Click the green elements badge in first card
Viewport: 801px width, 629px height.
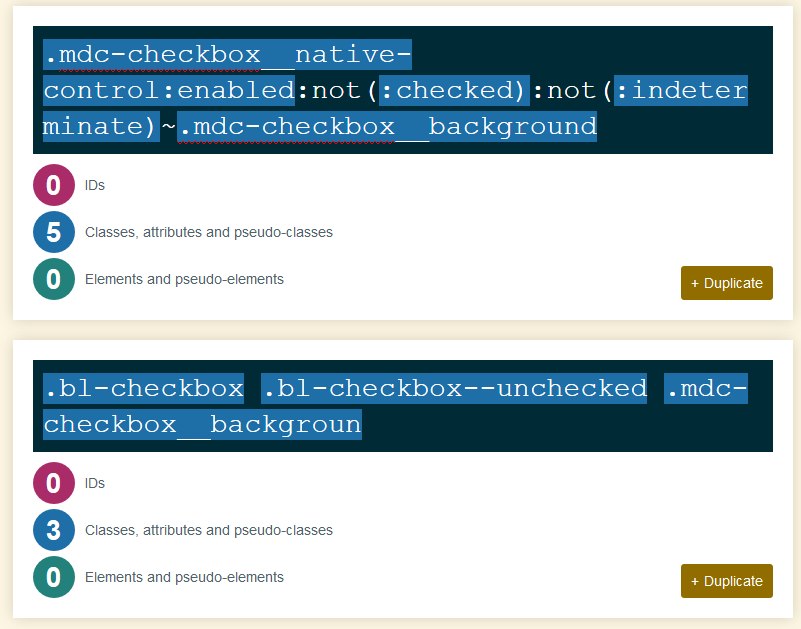[54, 279]
